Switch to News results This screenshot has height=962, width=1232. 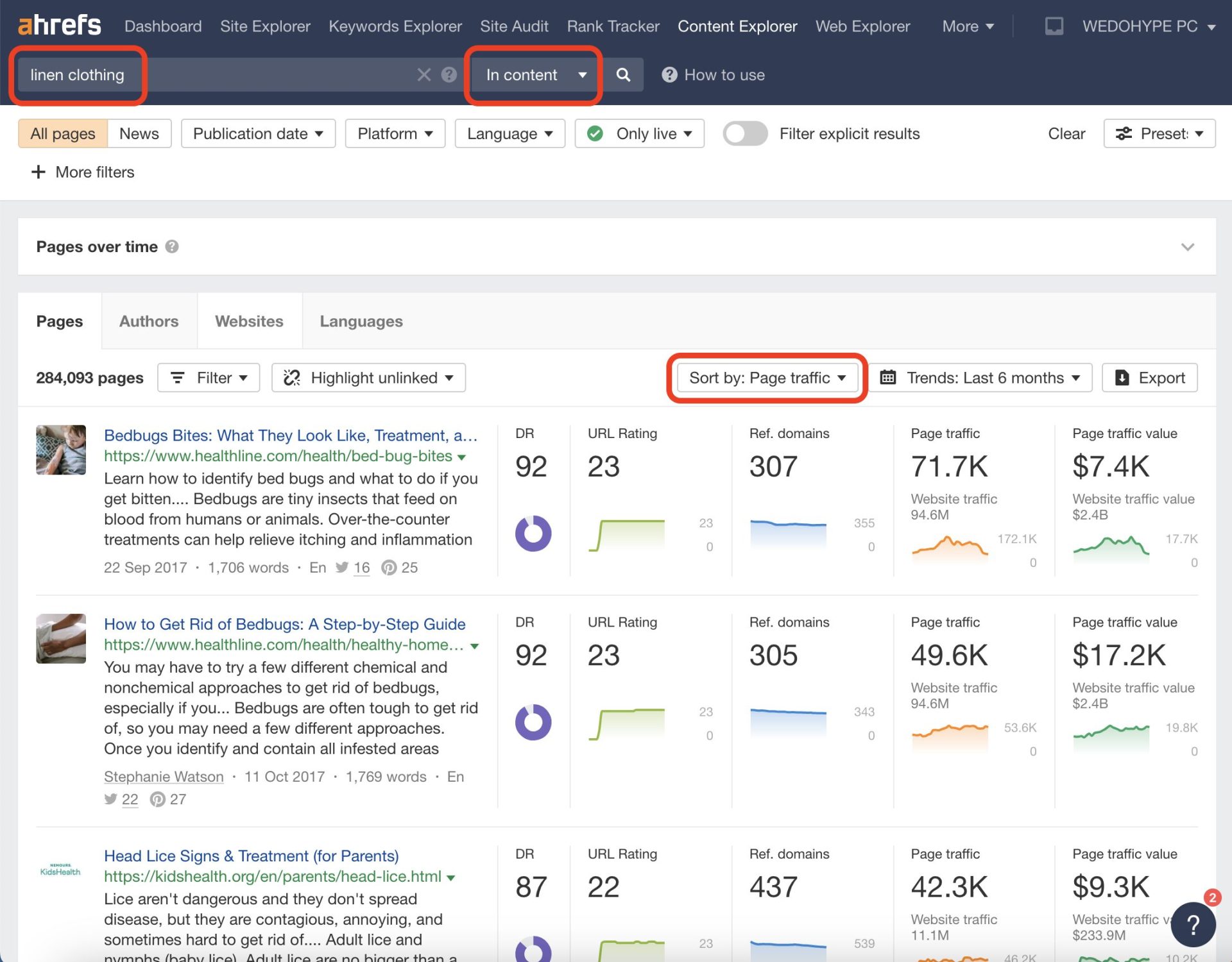point(139,133)
